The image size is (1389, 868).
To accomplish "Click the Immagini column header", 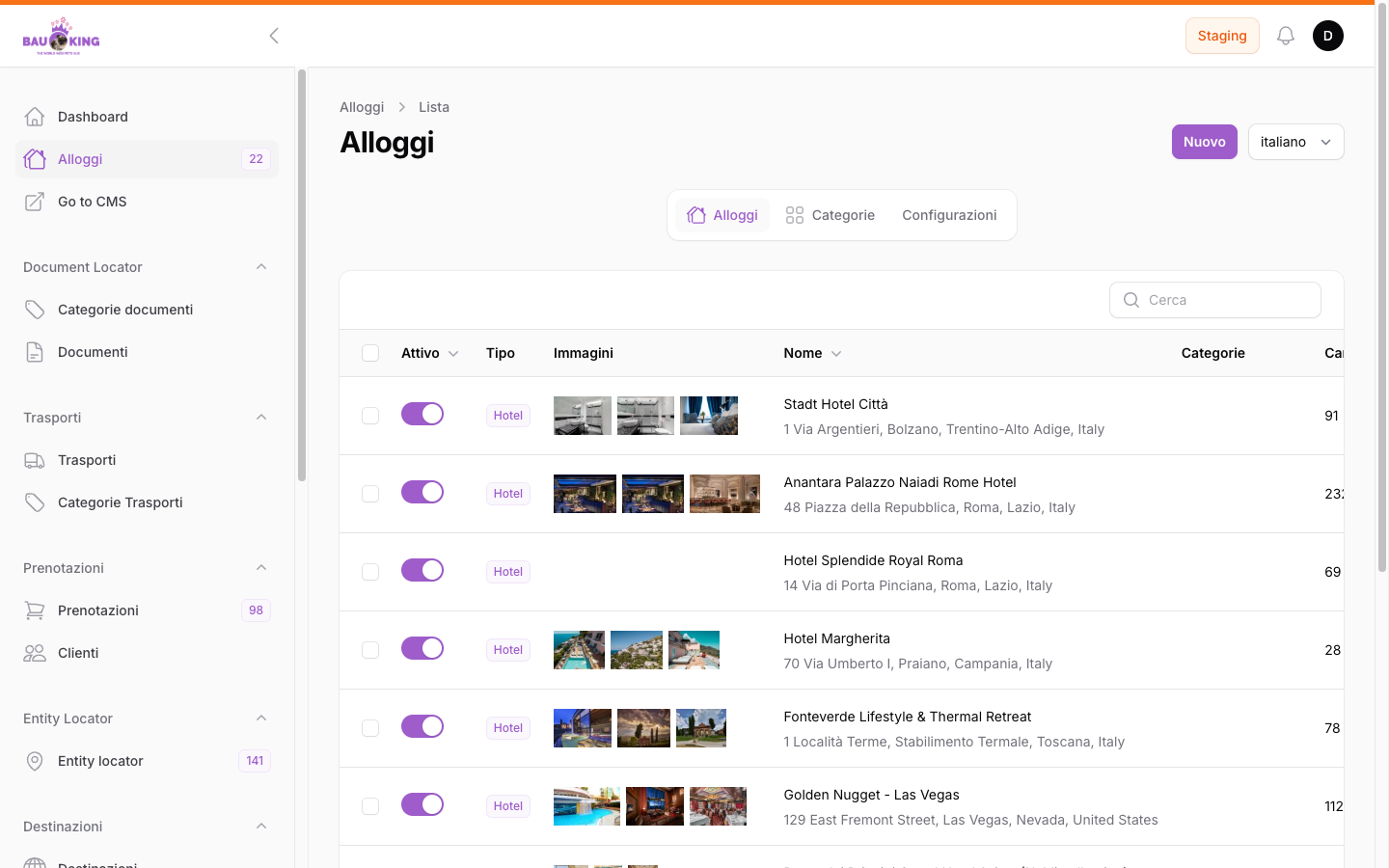I will pos(584,353).
